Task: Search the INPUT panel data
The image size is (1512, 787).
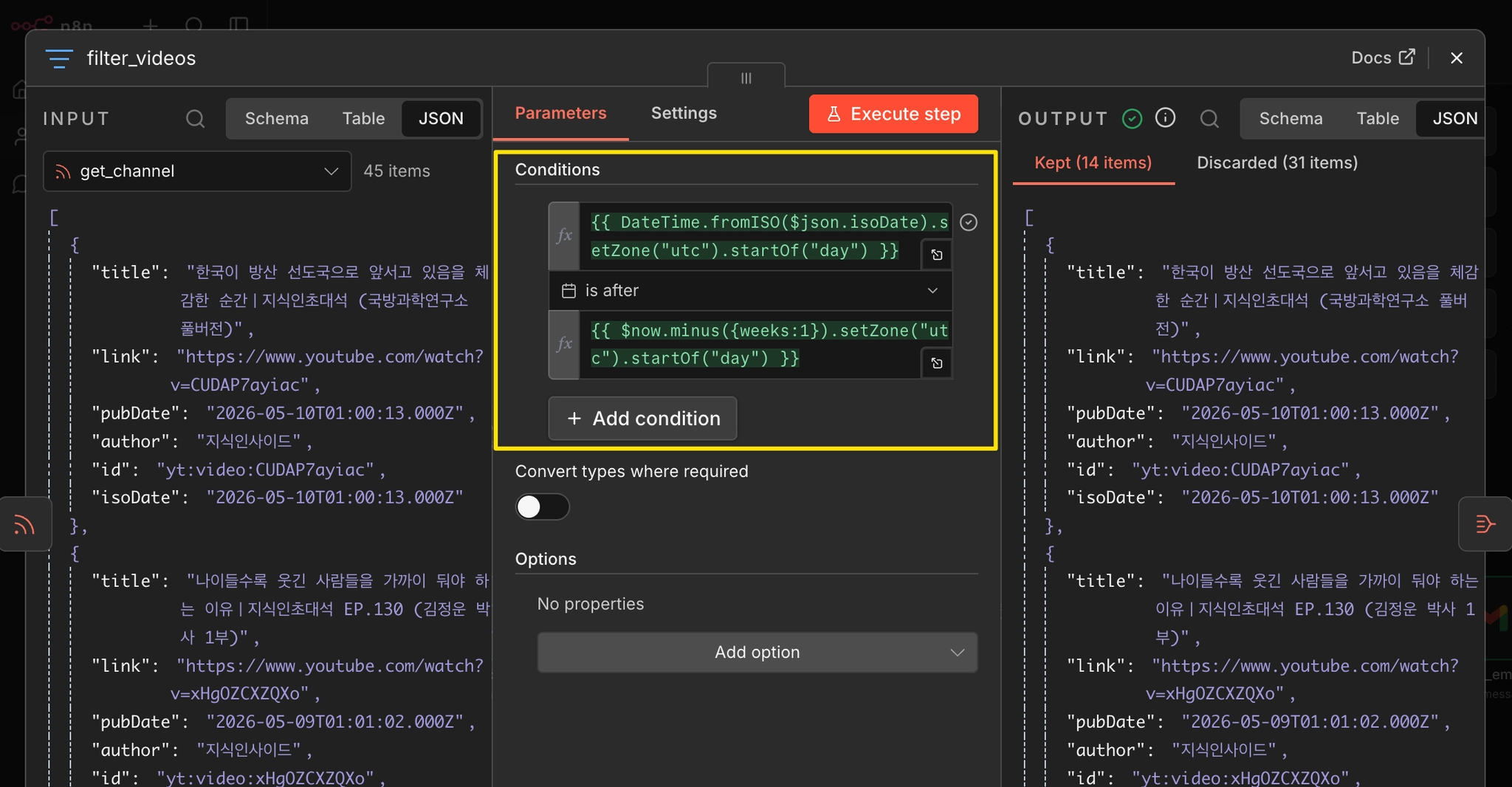Action: 195,118
